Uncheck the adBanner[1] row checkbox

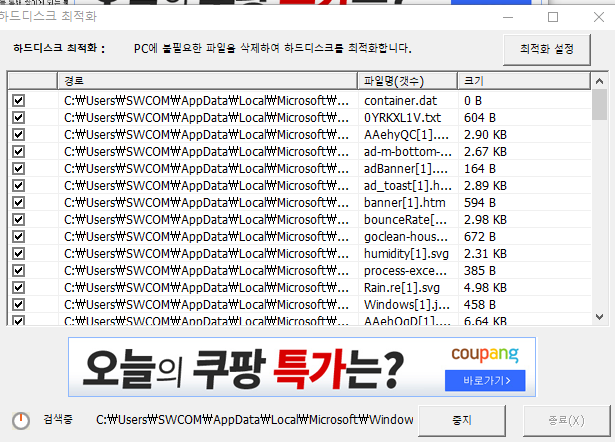click(x=18, y=169)
